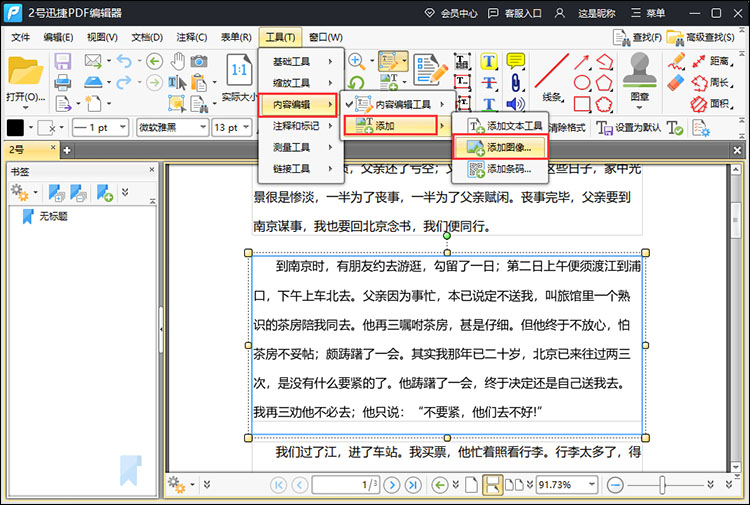Open the Member Center link
This screenshot has width=750, height=505.
(x=451, y=13)
